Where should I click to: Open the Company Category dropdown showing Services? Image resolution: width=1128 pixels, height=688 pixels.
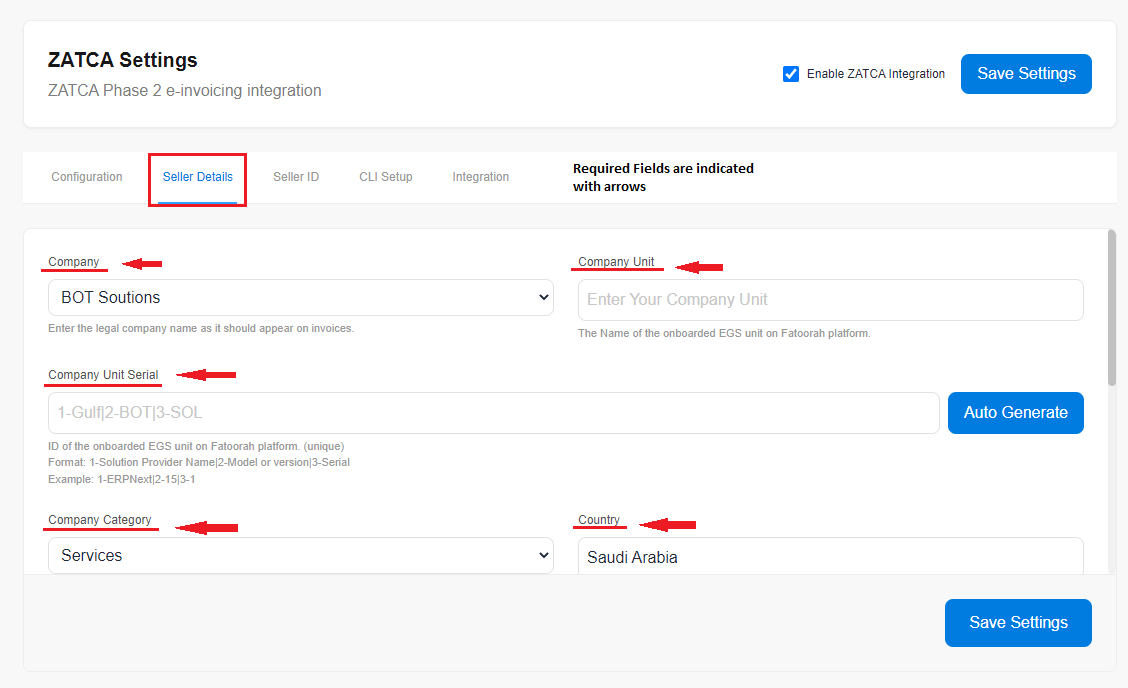click(x=300, y=556)
